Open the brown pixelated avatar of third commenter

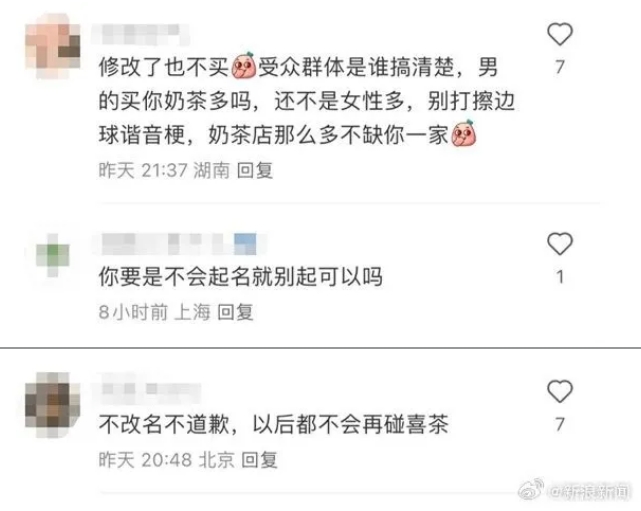52,405
